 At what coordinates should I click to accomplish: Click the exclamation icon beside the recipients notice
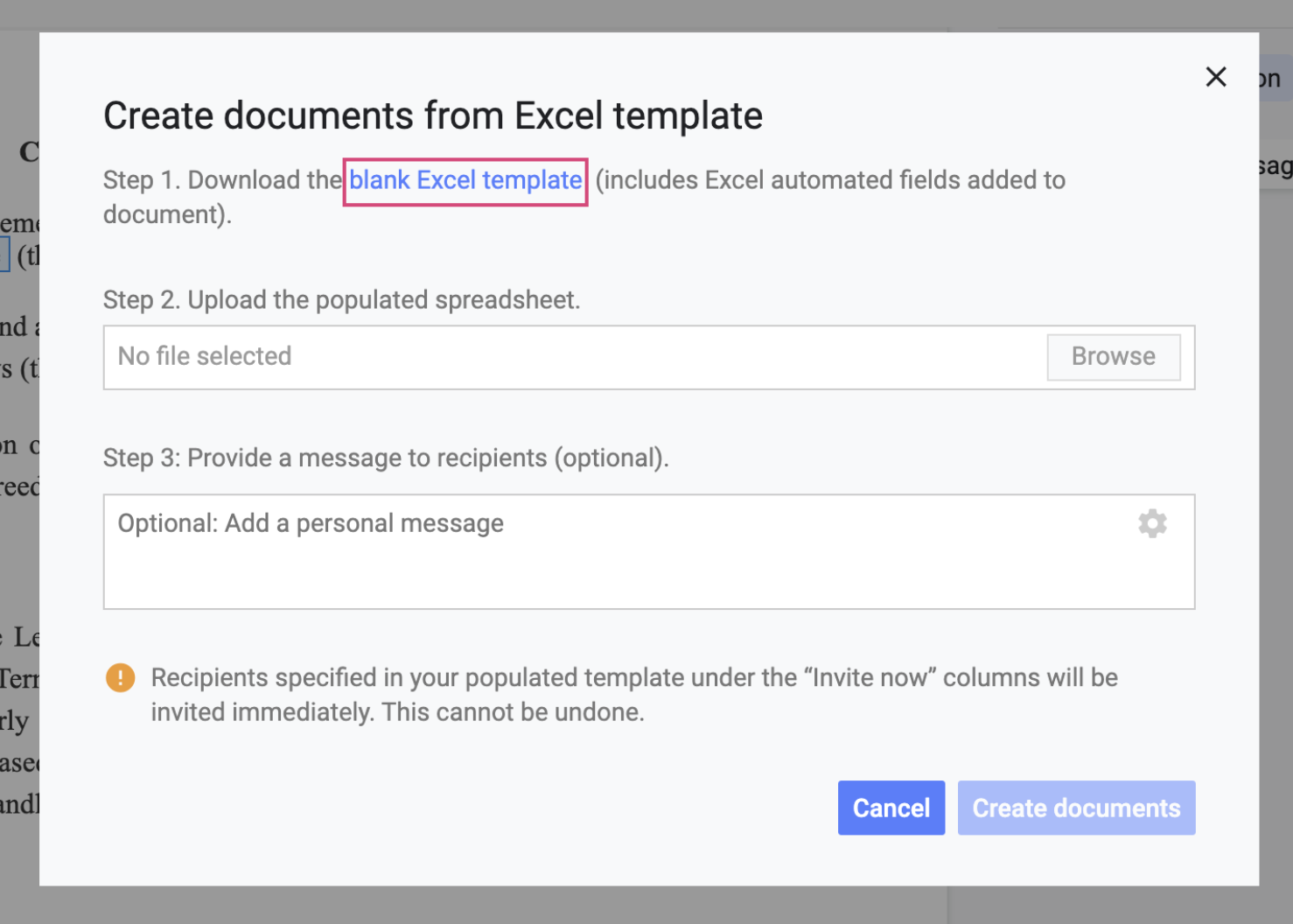[120, 677]
